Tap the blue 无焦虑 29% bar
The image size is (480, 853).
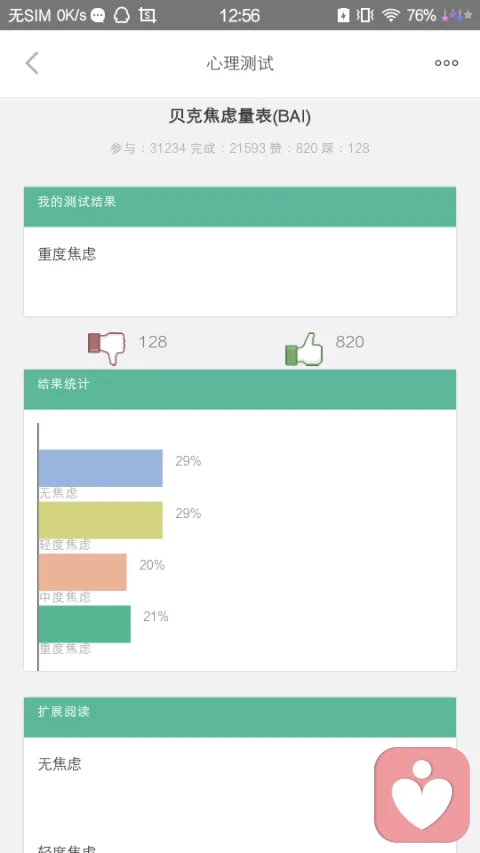pos(101,468)
